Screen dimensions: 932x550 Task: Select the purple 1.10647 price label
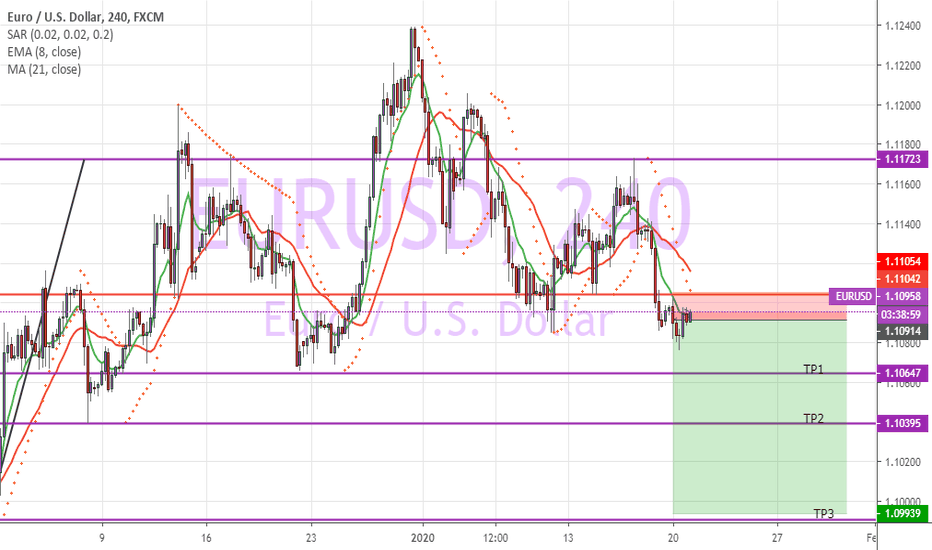[901, 373]
